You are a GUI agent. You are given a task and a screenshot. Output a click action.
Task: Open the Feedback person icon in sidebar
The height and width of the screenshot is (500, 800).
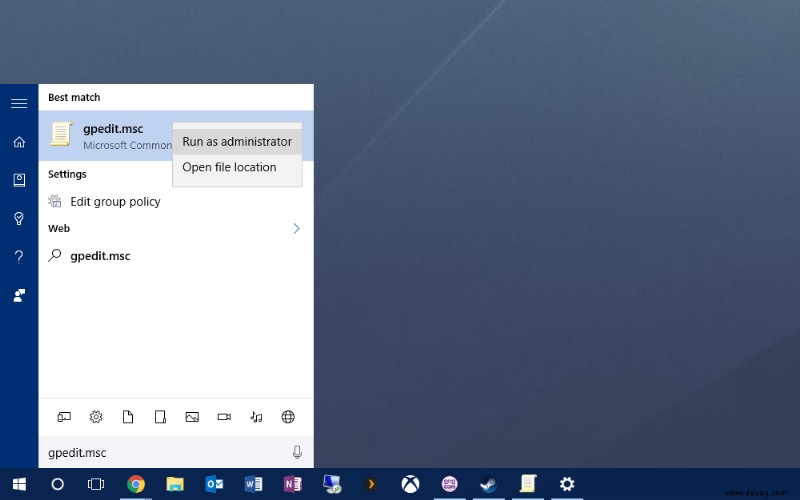pos(19,295)
